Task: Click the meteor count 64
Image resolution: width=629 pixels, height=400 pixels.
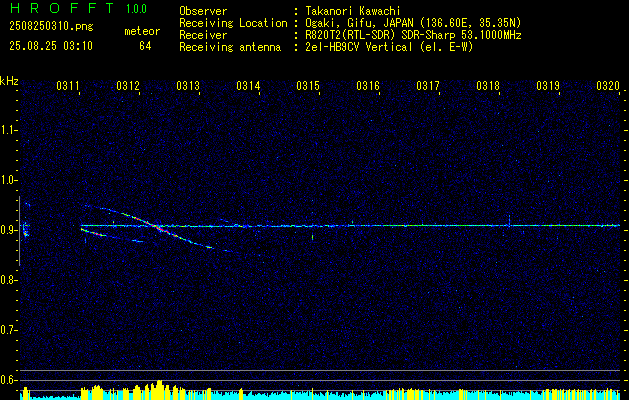Action: pyautogui.click(x=145, y=46)
